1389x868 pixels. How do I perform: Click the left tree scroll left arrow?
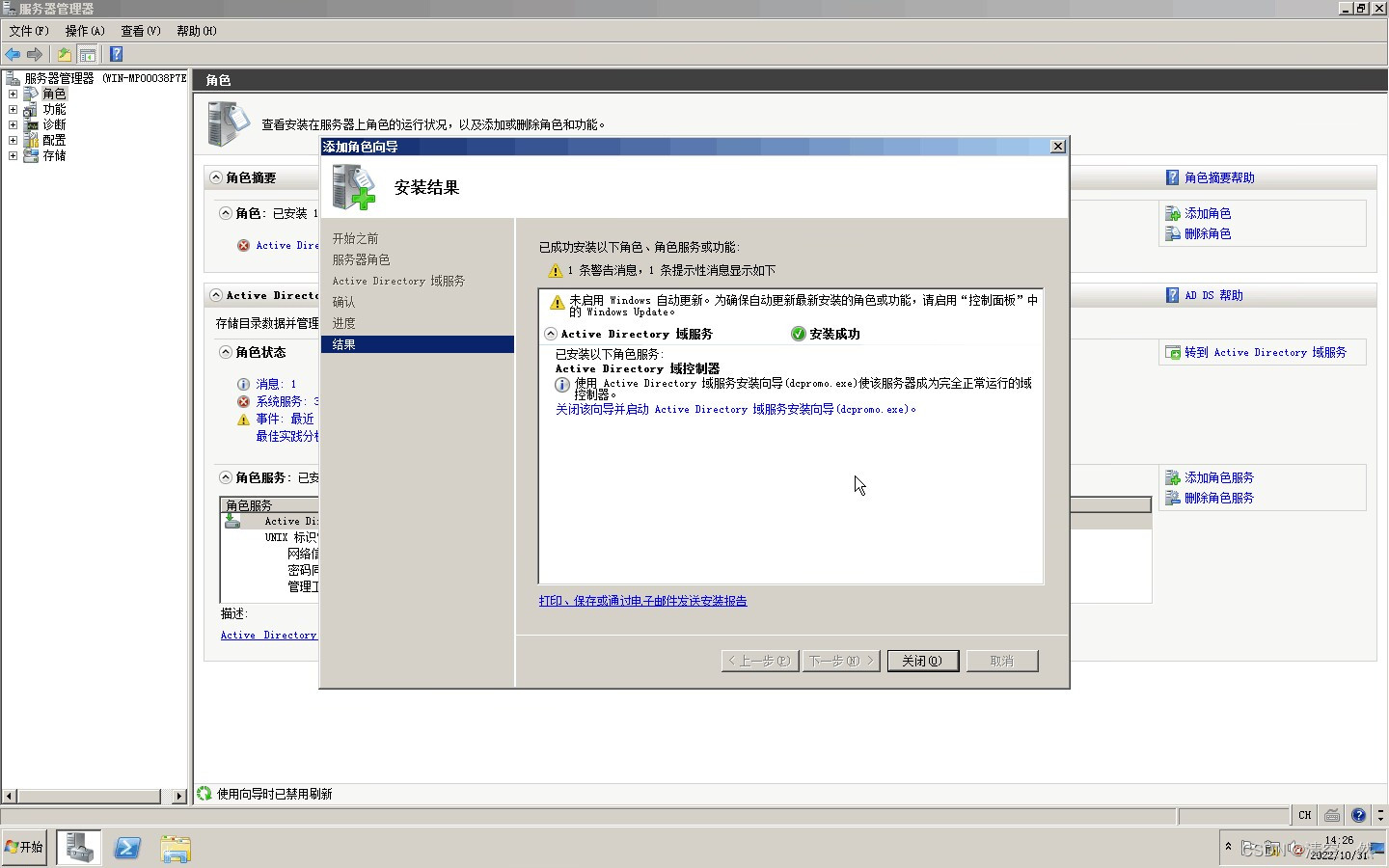pyautogui.click(x=10, y=797)
